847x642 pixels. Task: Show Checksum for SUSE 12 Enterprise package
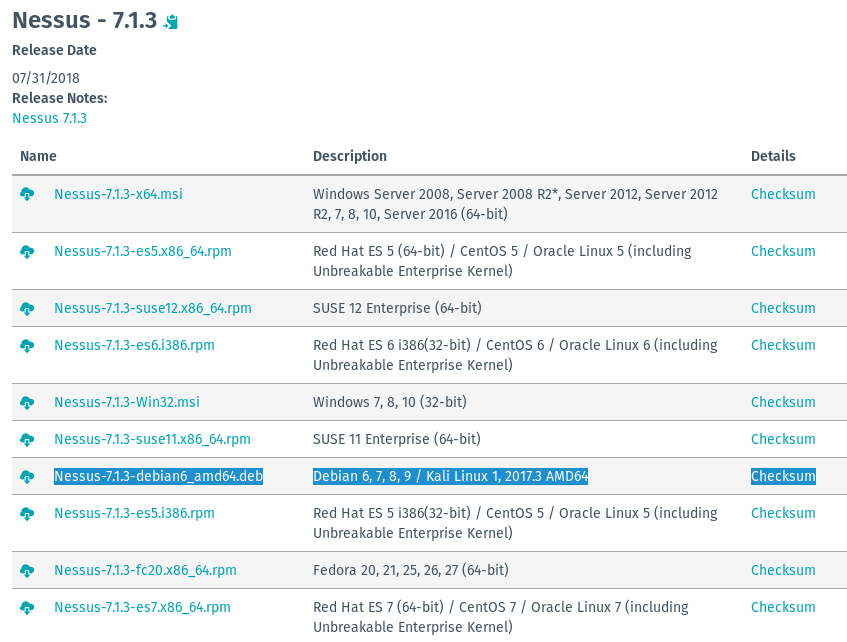[x=783, y=308]
